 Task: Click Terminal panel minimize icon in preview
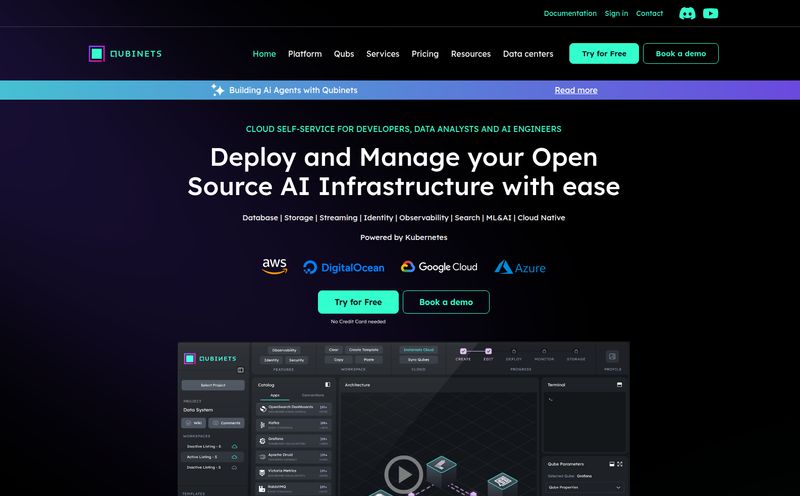coord(619,385)
